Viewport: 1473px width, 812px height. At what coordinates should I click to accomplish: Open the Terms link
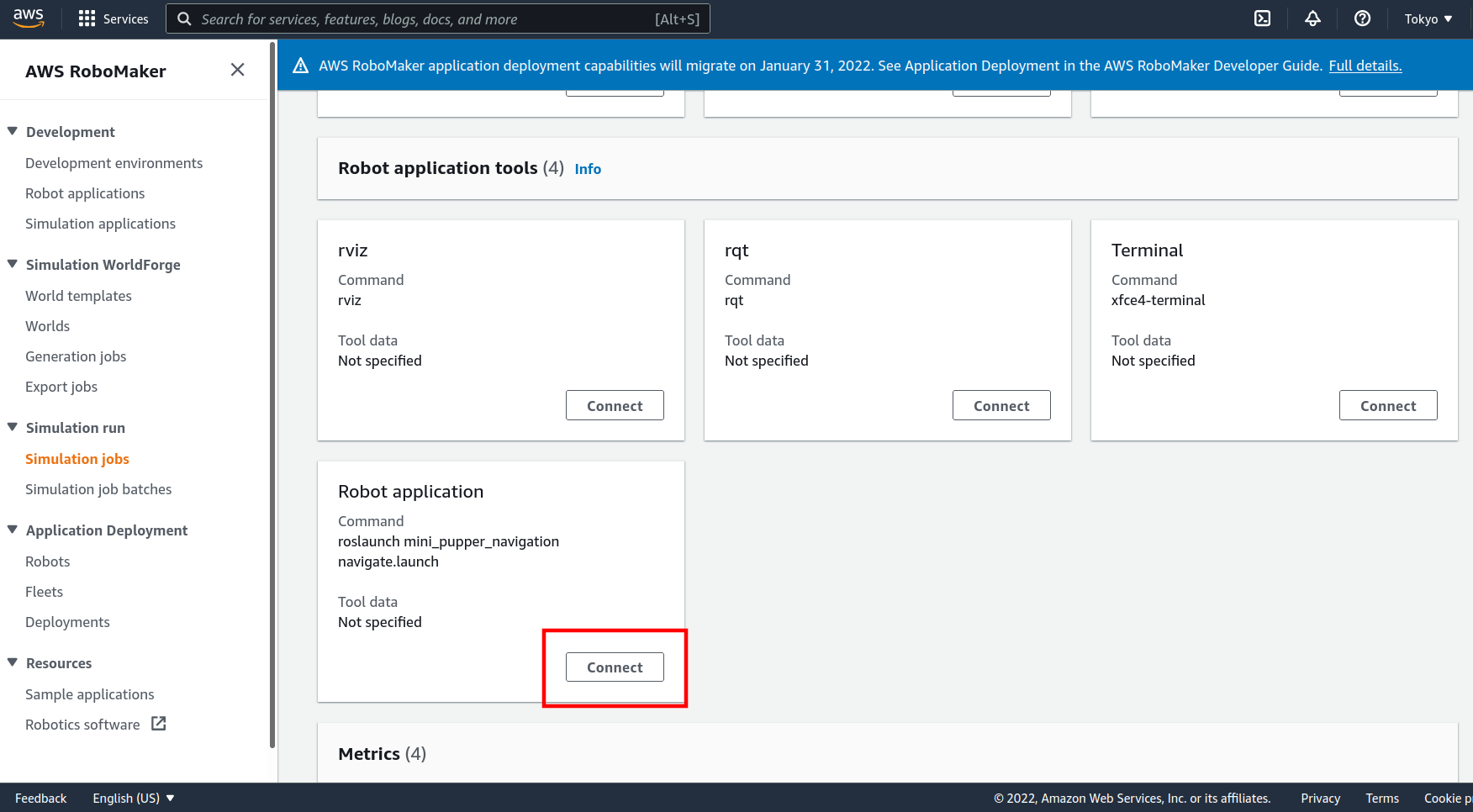point(1382,798)
